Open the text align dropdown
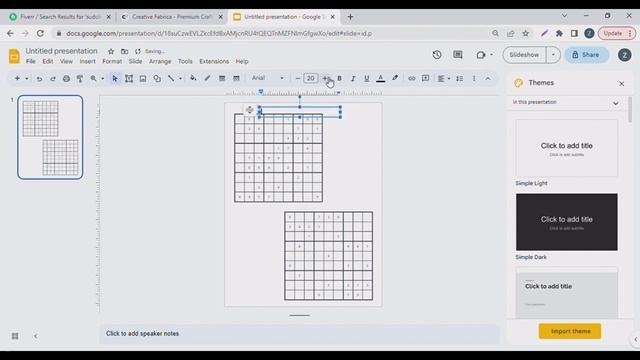This screenshot has height=360, width=640. [x=443, y=78]
